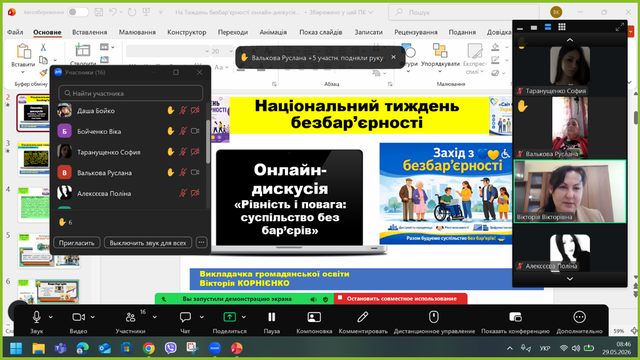Lower Даша Бойко's raised hand
640x360 pixels.
[170, 111]
